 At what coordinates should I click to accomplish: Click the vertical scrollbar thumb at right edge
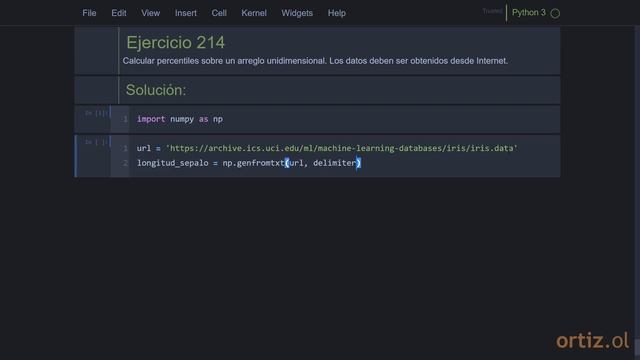click(x=637, y=347)
